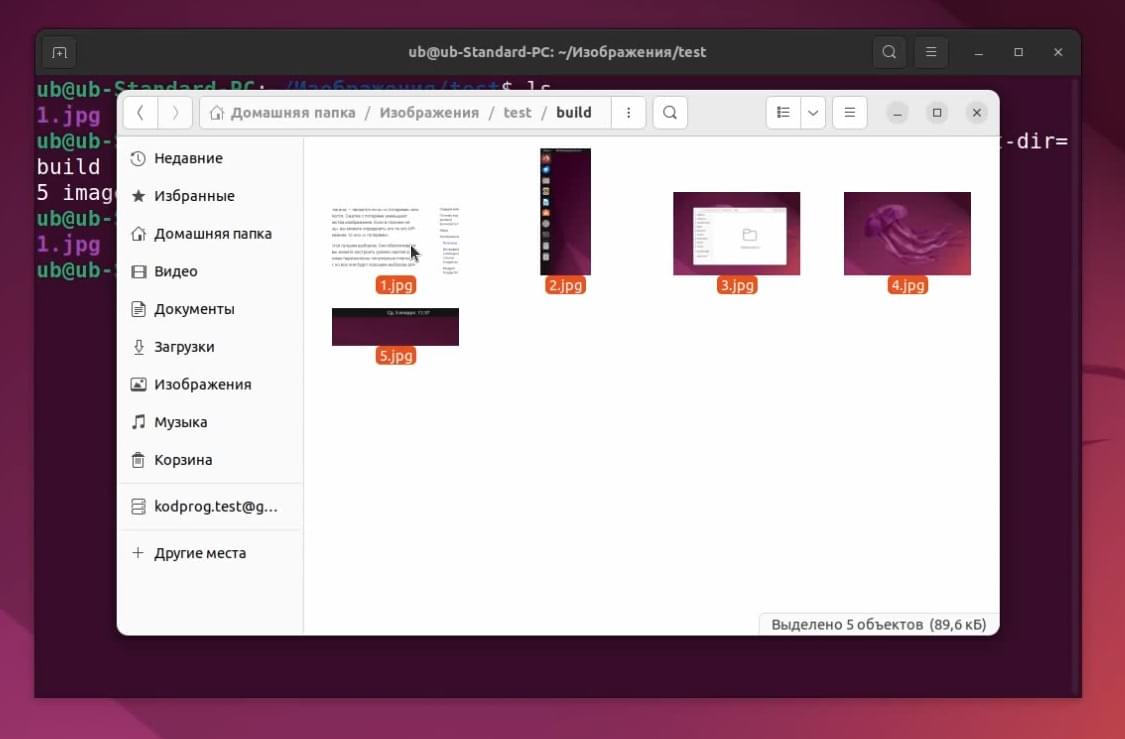Select the 1.jpg thumbnail
Image resolution: width=1125 pixels, height=739 pixels.
click(395, 241)
